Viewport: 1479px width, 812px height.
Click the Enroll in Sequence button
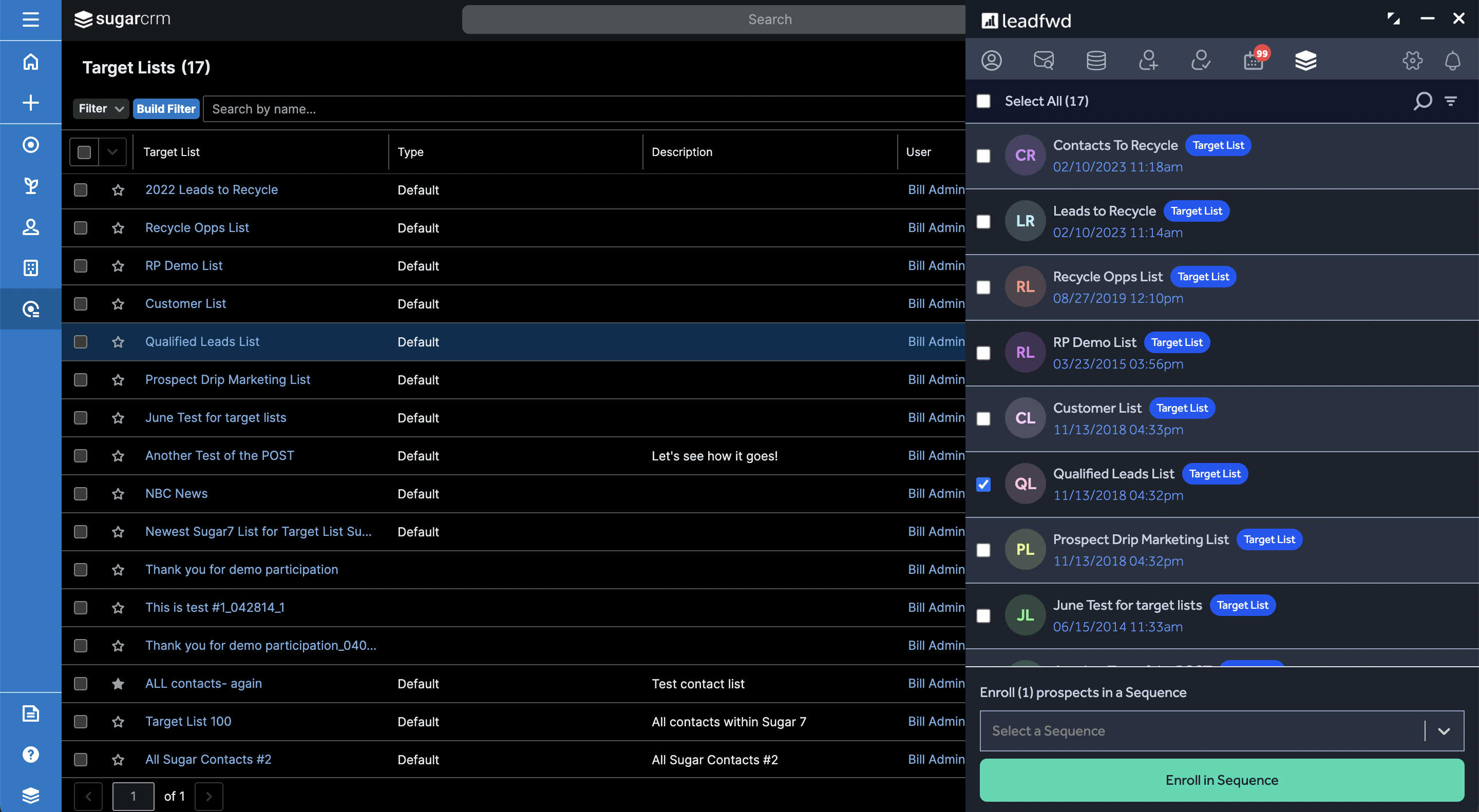(1221, 780)
